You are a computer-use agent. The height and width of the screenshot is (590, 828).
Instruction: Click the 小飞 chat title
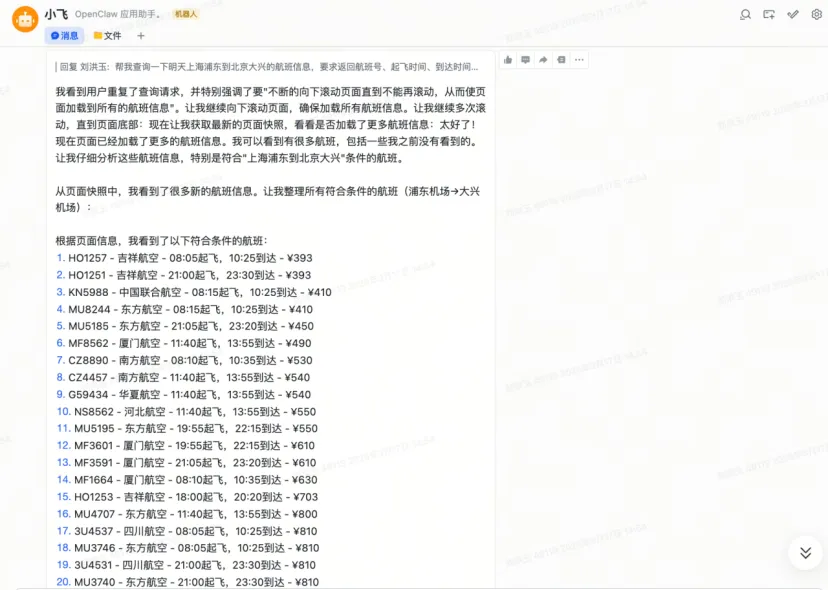56,14
